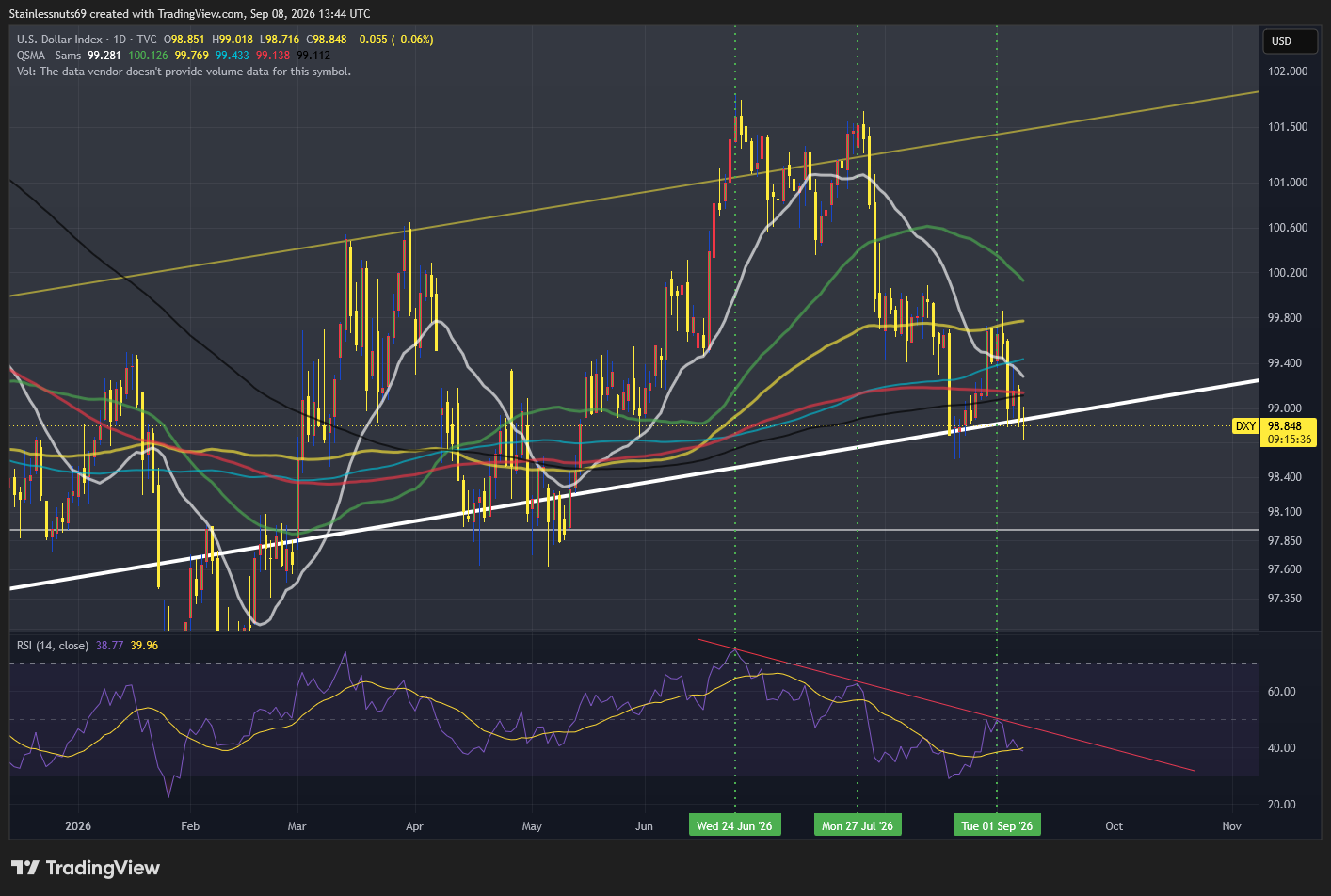Image resolution: width=1331 pixels, height=896 pixels.
Task: Click the Oct label on time axis
Action: (1114, 826)
